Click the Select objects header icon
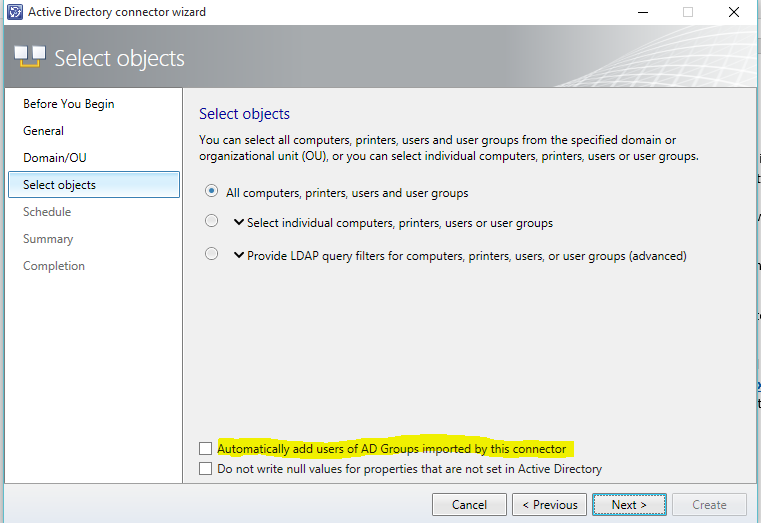 pyautogui.click(x=30, y=56)
